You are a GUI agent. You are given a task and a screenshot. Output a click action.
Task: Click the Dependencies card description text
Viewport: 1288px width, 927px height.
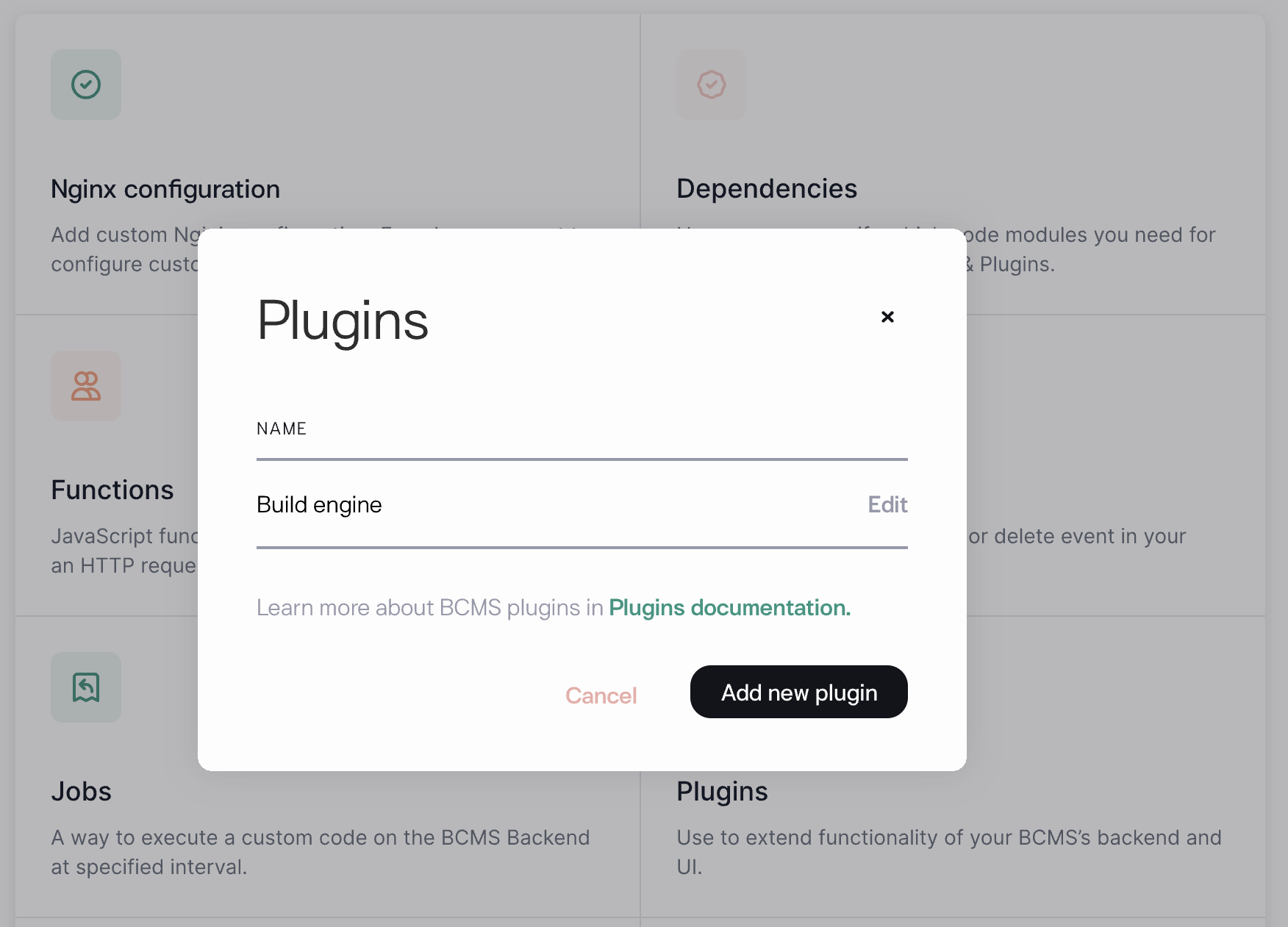(x=1088, y=249)
